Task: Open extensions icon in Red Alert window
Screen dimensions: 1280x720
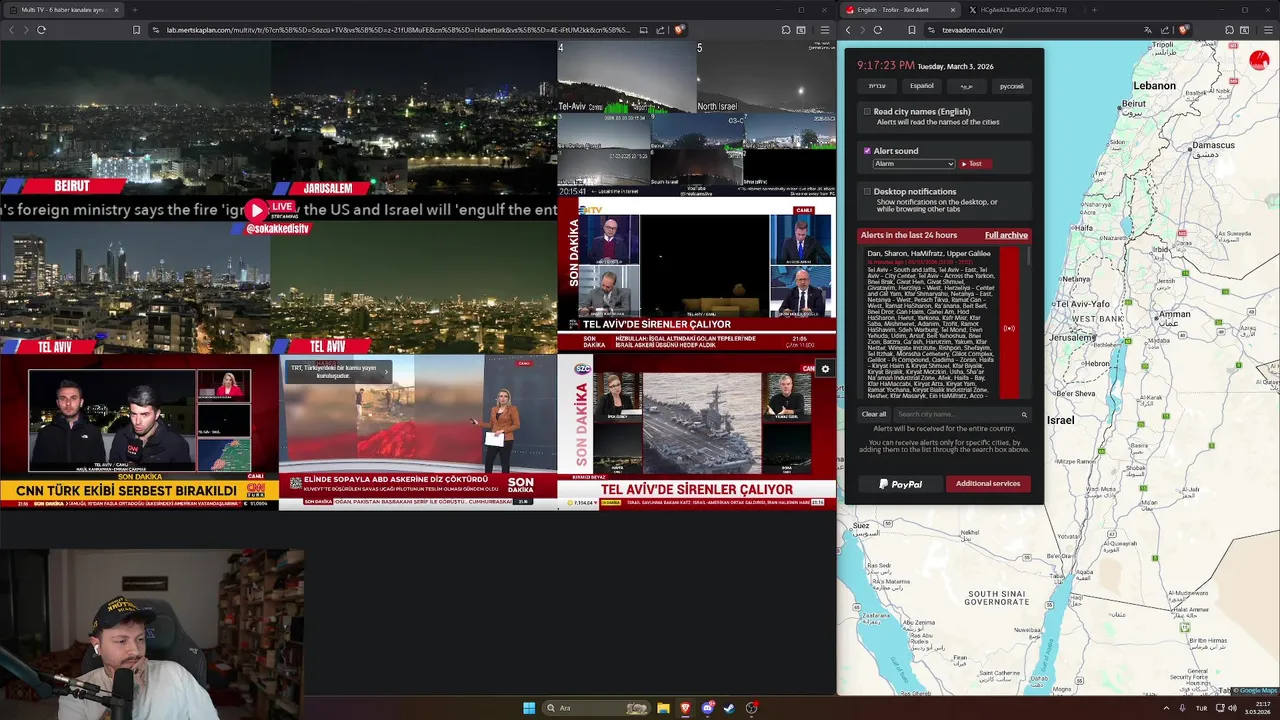Action: pos(1228,30)
